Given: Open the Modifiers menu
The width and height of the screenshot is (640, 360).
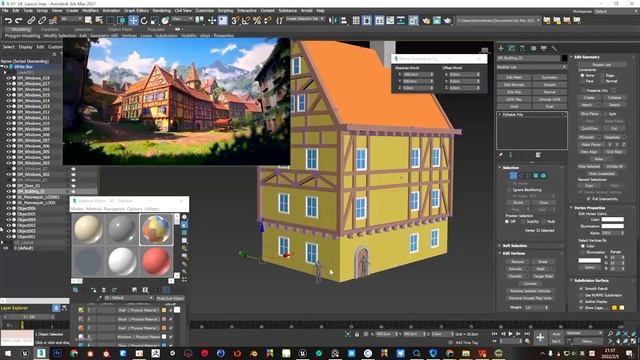Looking at the screenshot, I should coord(90,11).
